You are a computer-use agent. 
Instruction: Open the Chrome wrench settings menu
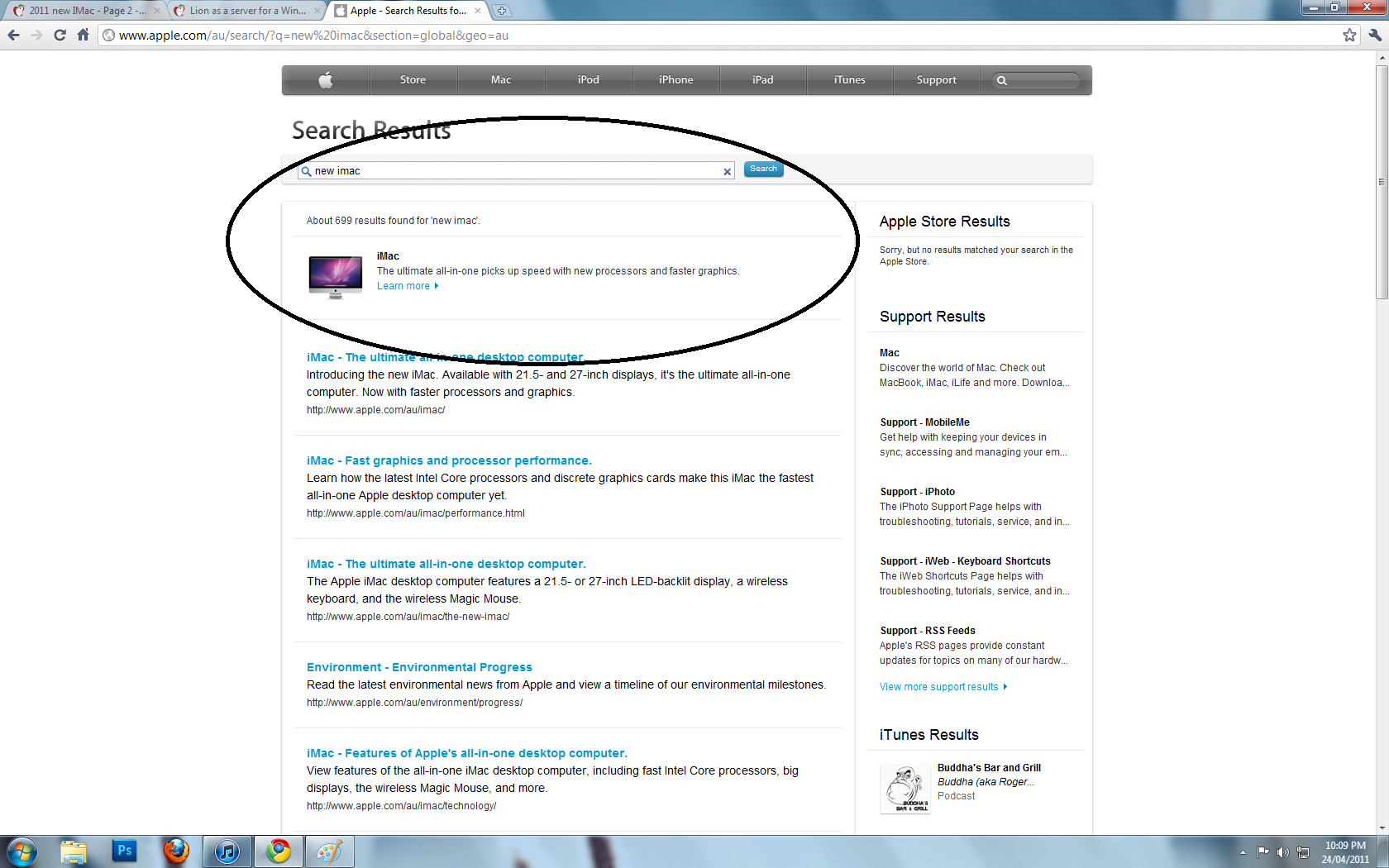(1374, 35)
